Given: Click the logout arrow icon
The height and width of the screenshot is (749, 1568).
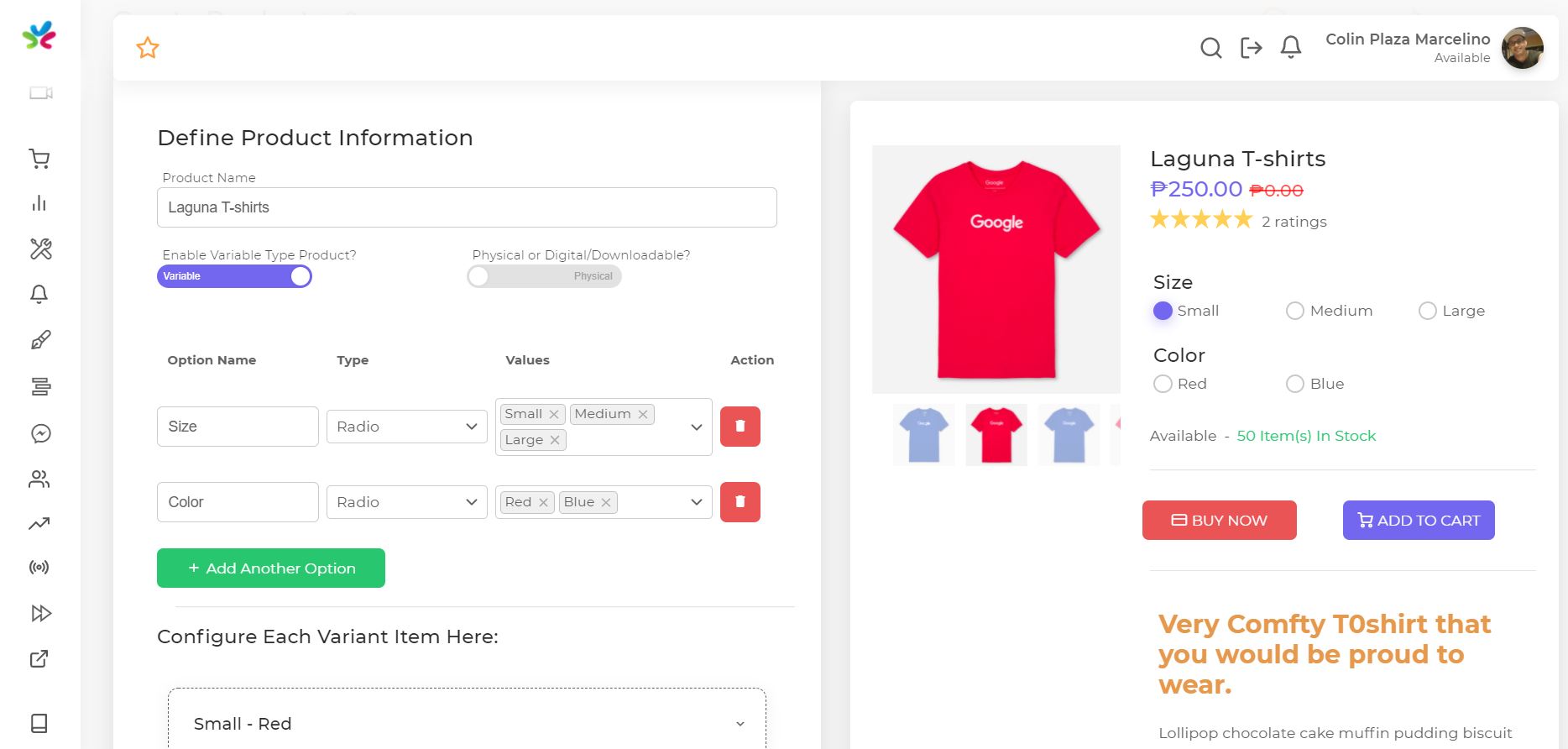Looking at the screenshot, I should 1251,48.
